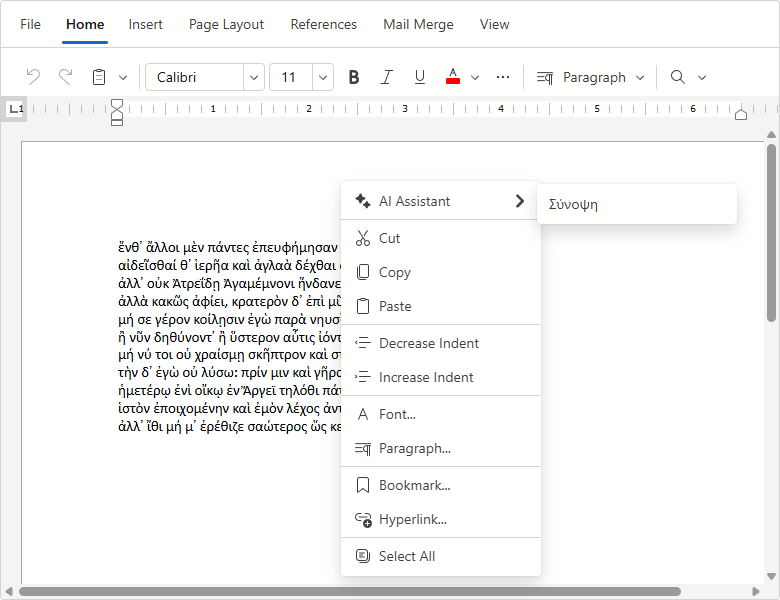Open the File tab

(30, 24)
